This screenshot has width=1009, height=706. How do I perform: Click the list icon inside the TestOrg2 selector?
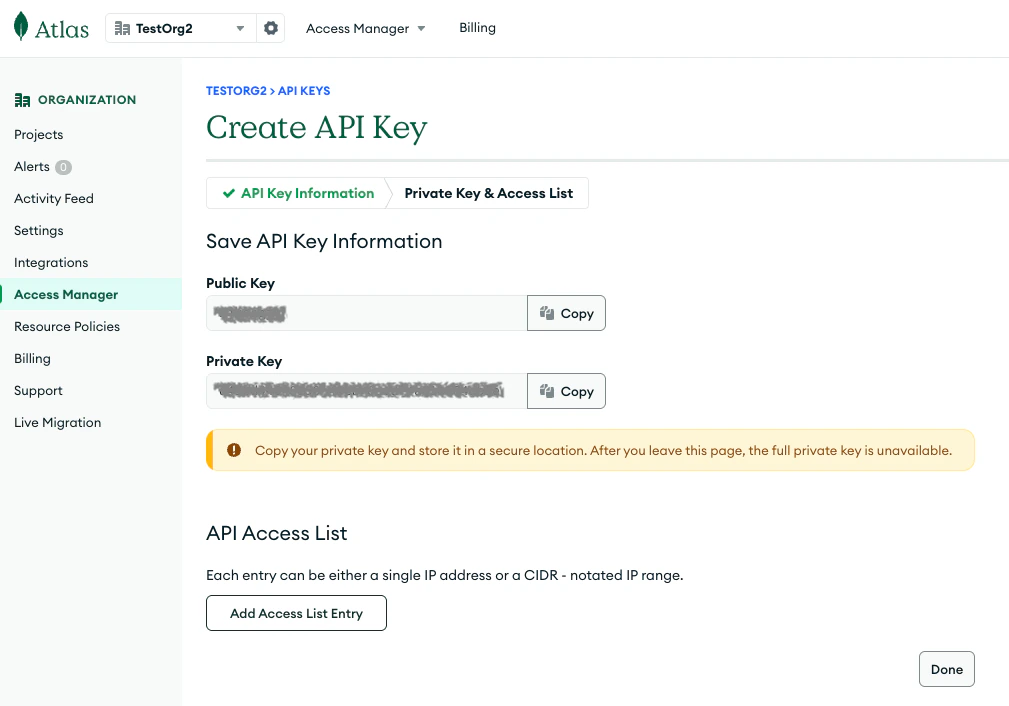click(x=124, y=28)
